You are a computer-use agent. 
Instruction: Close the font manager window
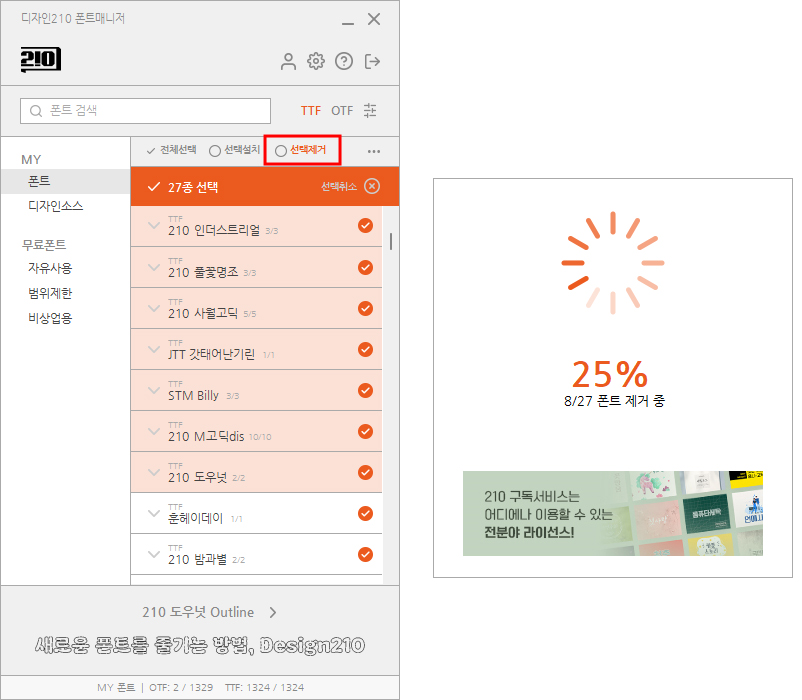pyautogui.click(x=374, y=19)
